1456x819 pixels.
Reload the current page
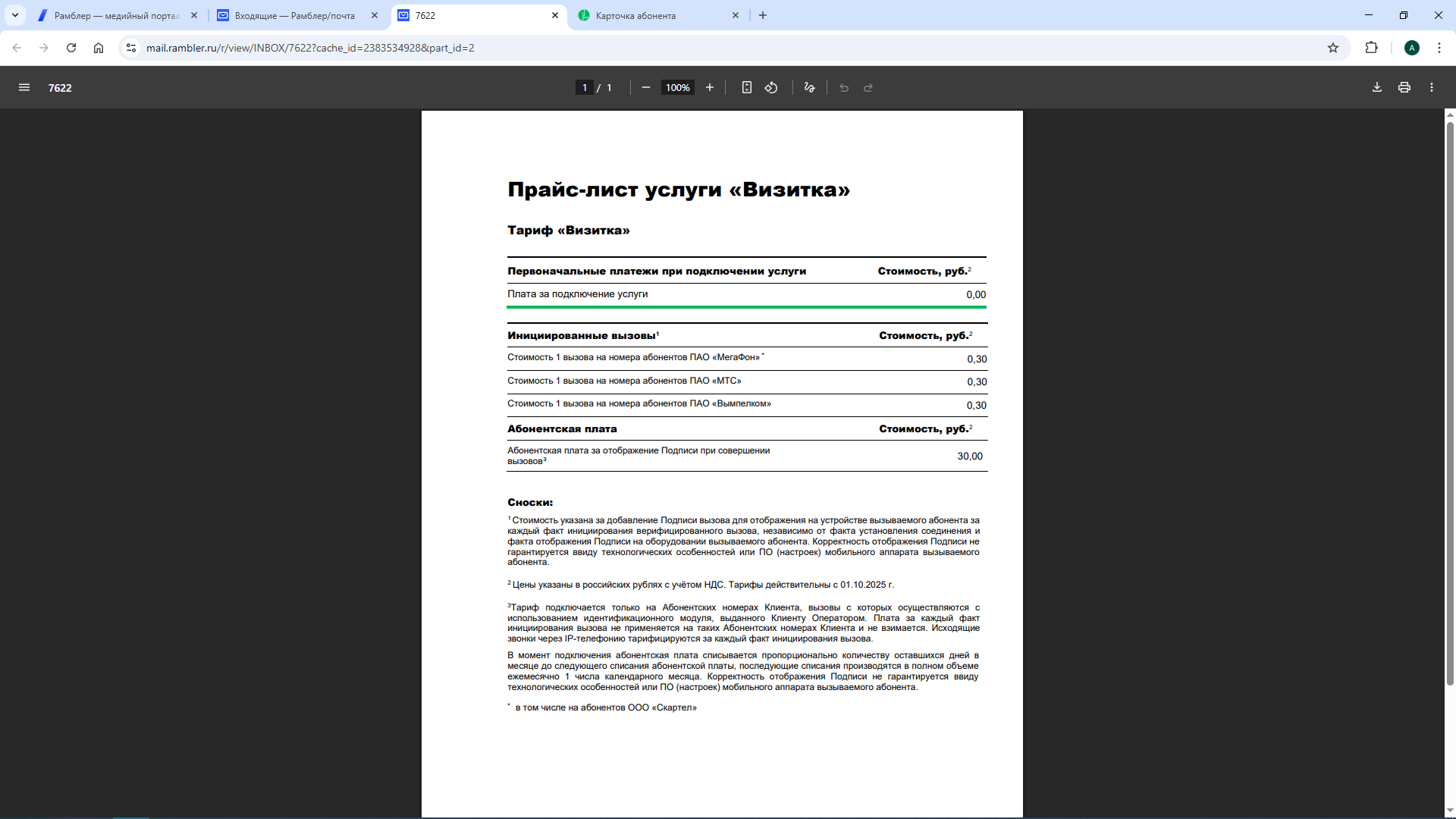(71, 48)
